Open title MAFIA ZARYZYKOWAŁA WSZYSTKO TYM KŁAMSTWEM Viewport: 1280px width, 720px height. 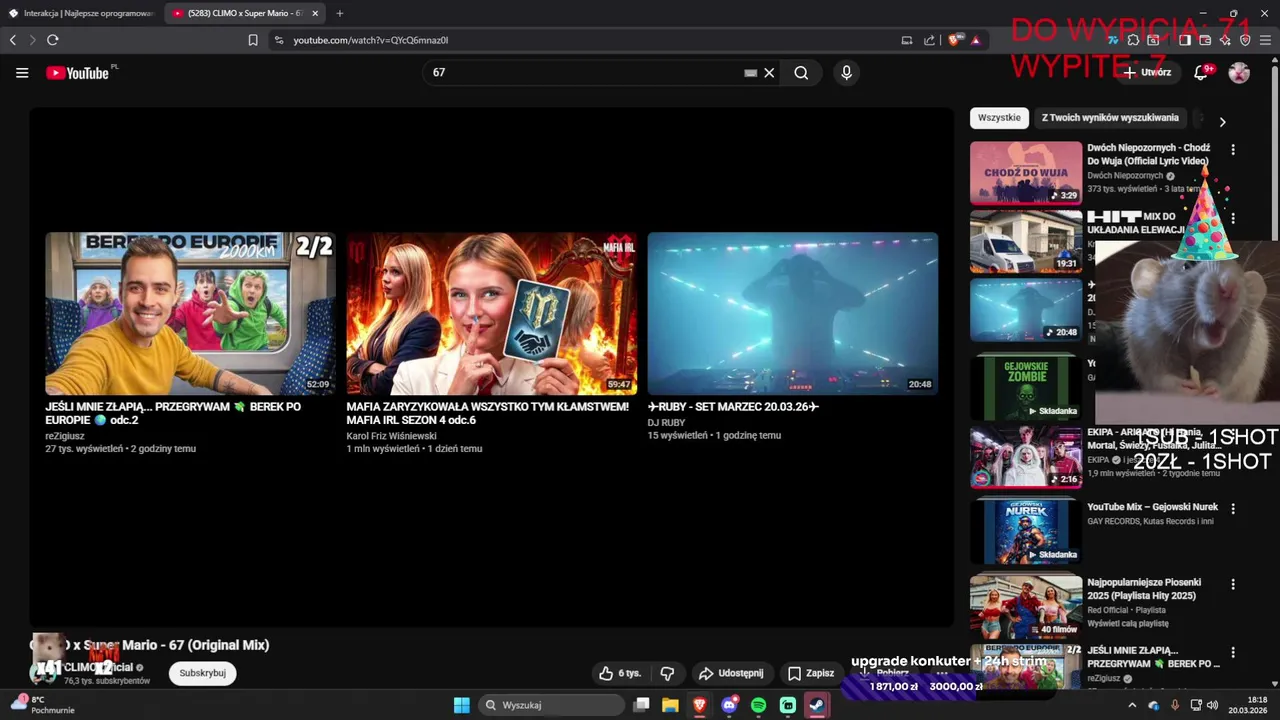tap(488, 413)
